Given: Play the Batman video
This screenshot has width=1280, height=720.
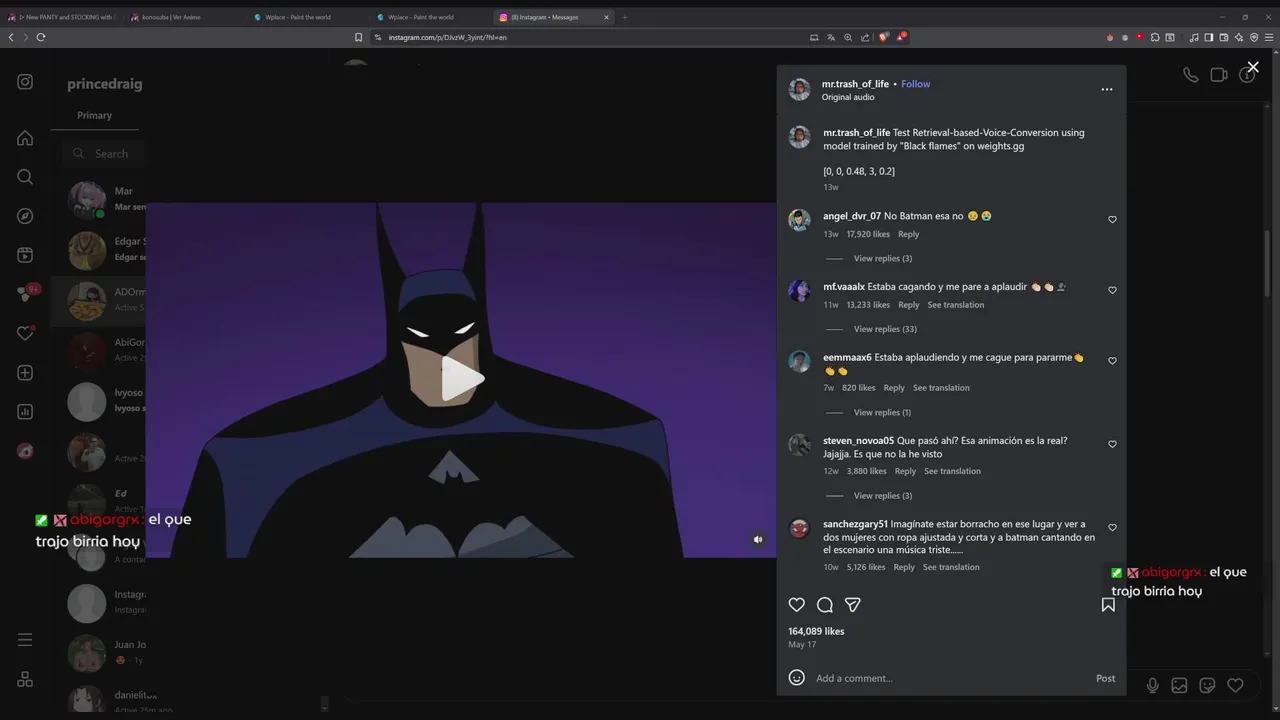Looking at the screenshot, I should (x=462, y=379).
